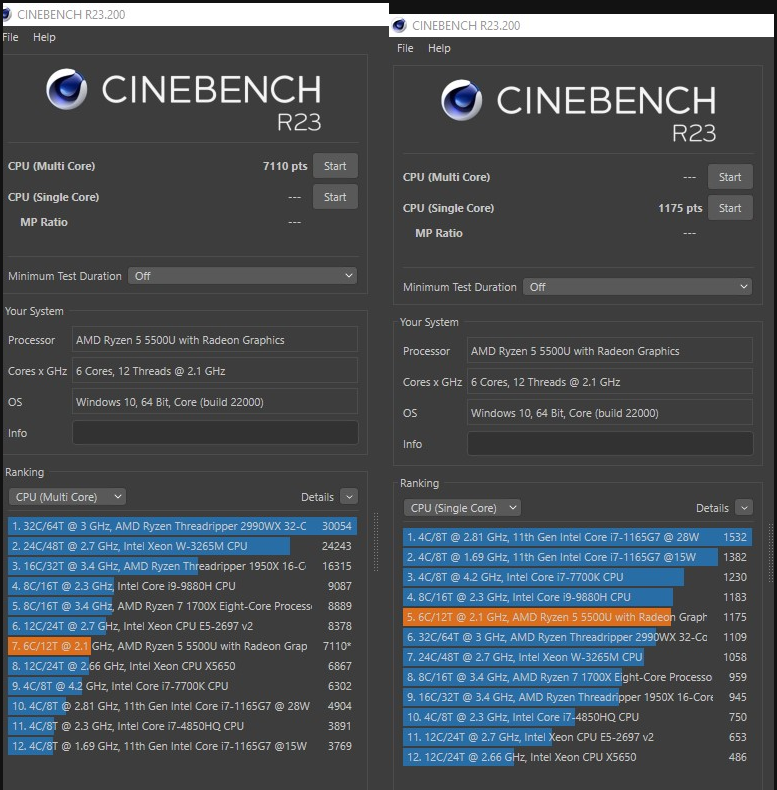This screenshot has width=777, height=790.
Task: Select i7-1165G7 @ 28W row scoring 1532
Action: click(x=577, y=537)
